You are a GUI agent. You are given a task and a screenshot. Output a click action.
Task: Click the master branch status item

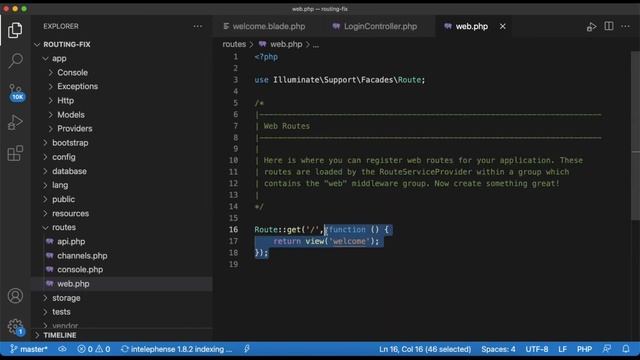click(x=29, y=349)
